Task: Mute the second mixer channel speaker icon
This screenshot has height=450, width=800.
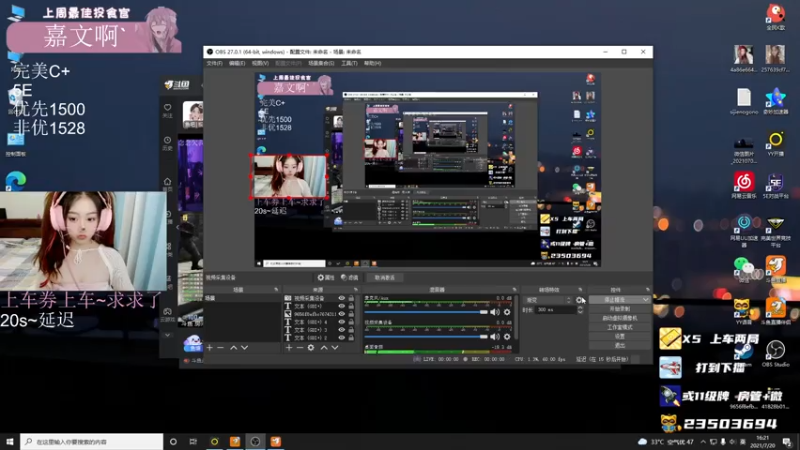Action: tap(495, 337)
